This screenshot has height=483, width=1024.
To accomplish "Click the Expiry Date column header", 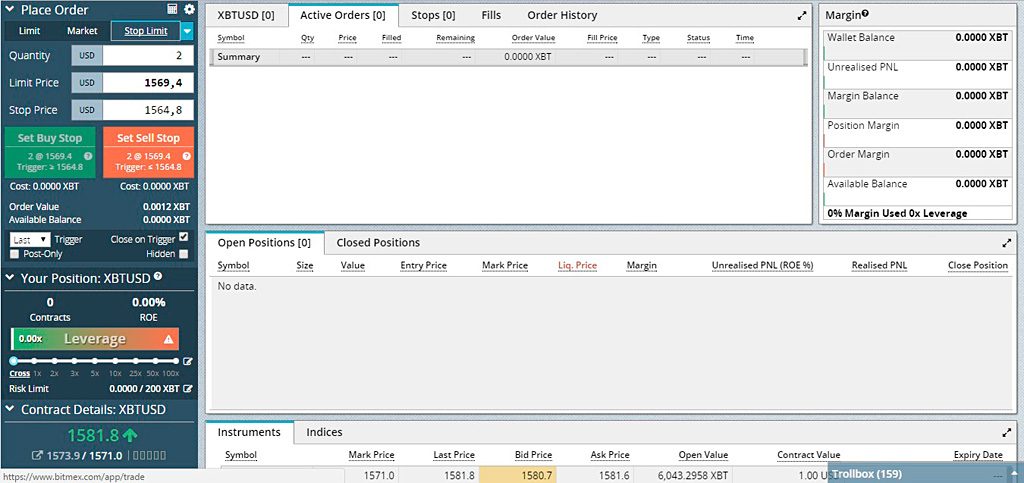I will 978,455.
